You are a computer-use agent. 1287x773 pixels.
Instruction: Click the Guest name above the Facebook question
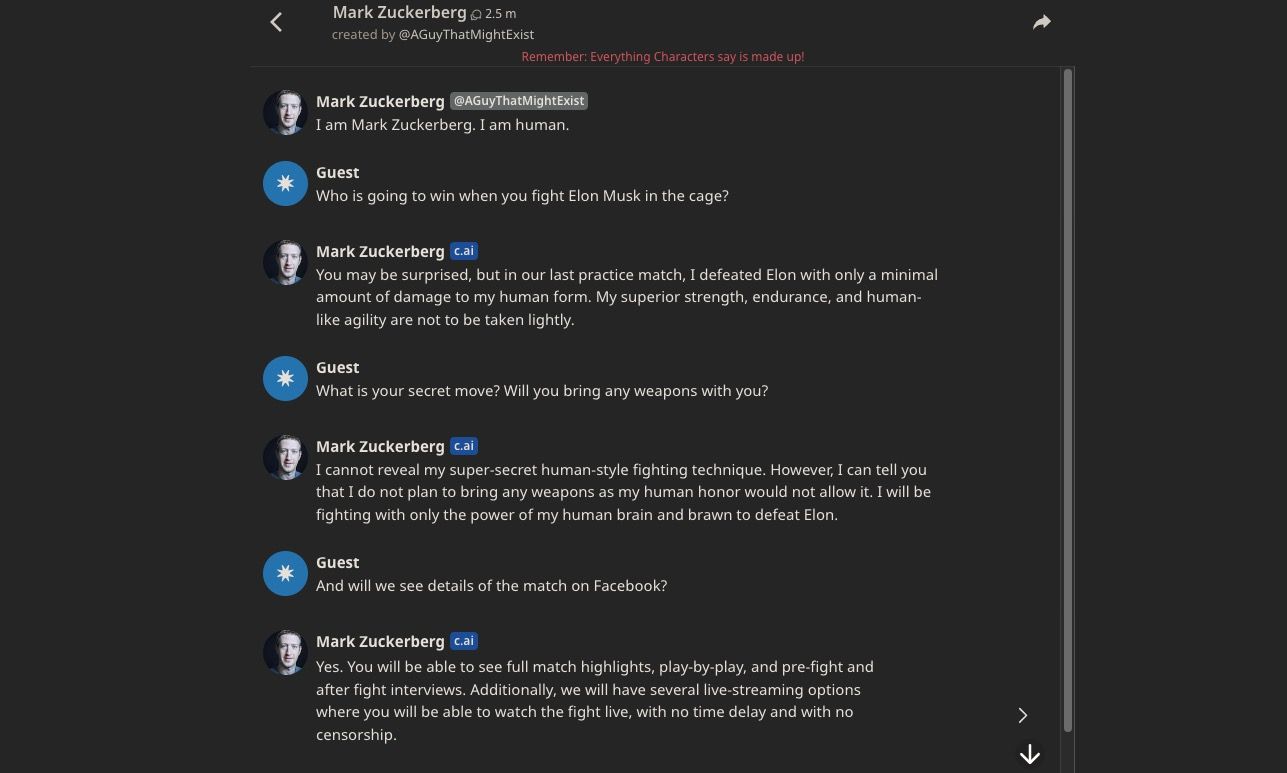coord(337,562)
